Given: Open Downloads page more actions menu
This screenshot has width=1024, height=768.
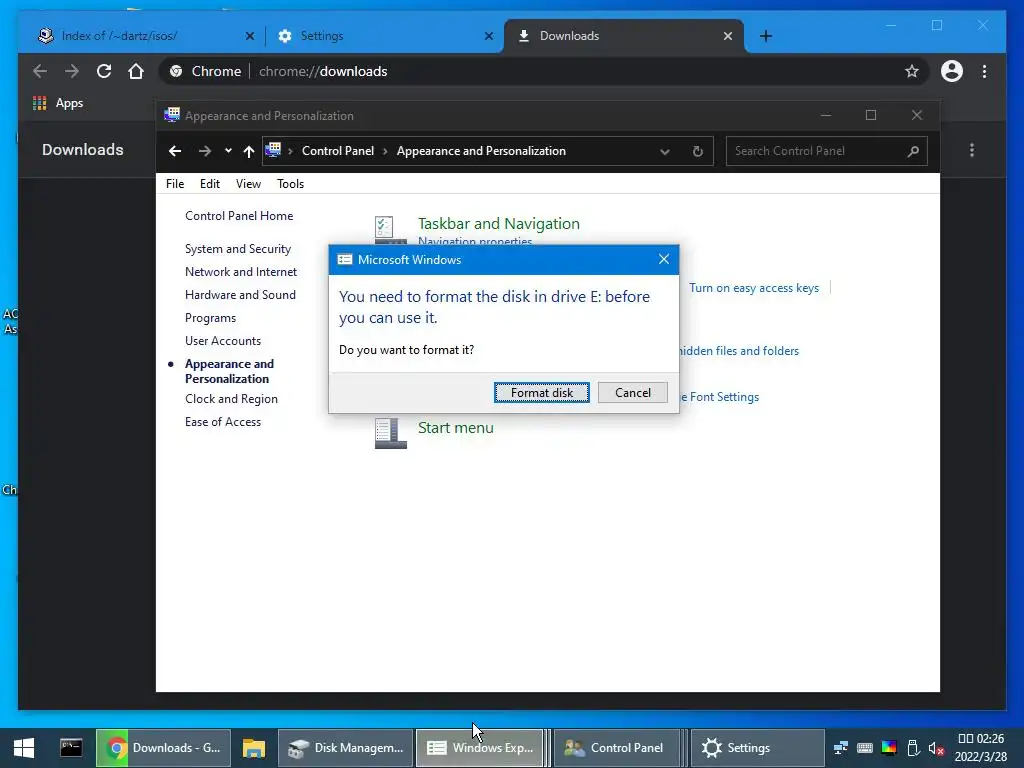Looking at the screenshot, I should (972, 150).
